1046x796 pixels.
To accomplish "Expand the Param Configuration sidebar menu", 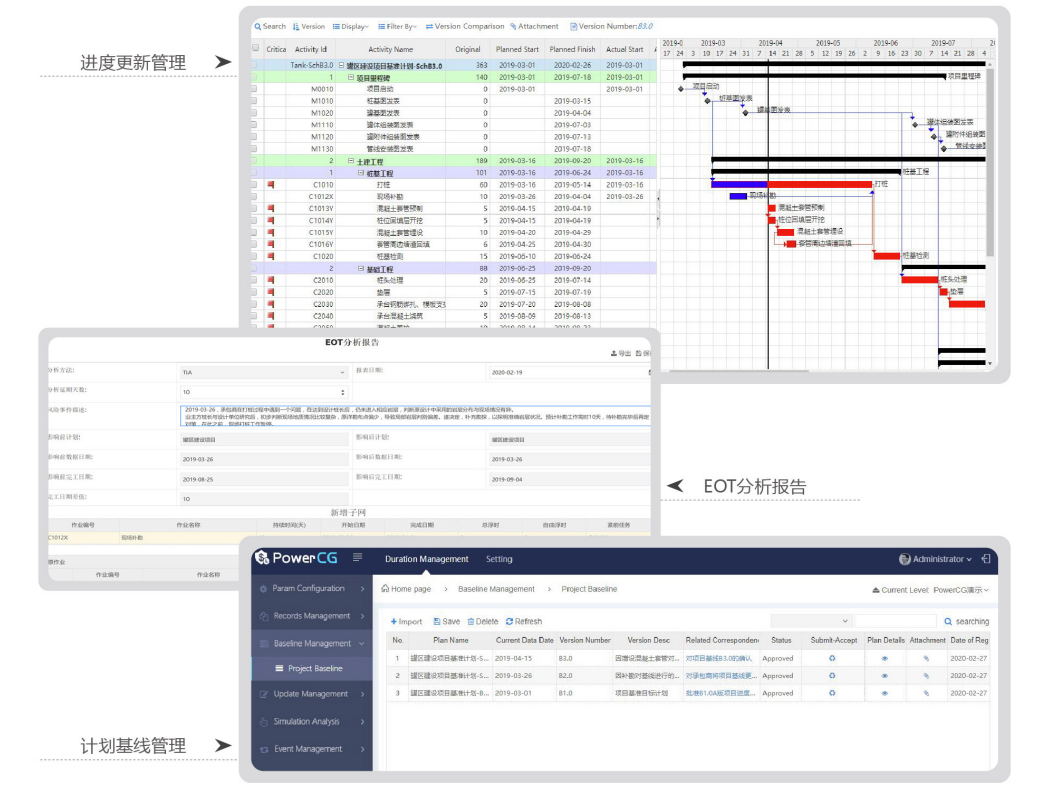I will tap(312, 588).
